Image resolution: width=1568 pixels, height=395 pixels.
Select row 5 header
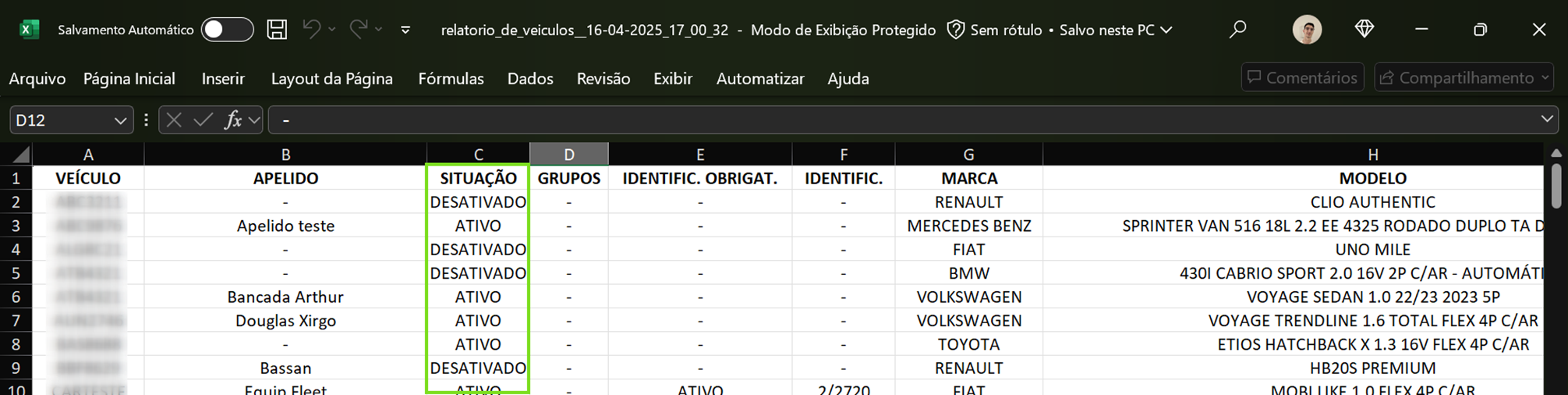click(x=16, y=273)
